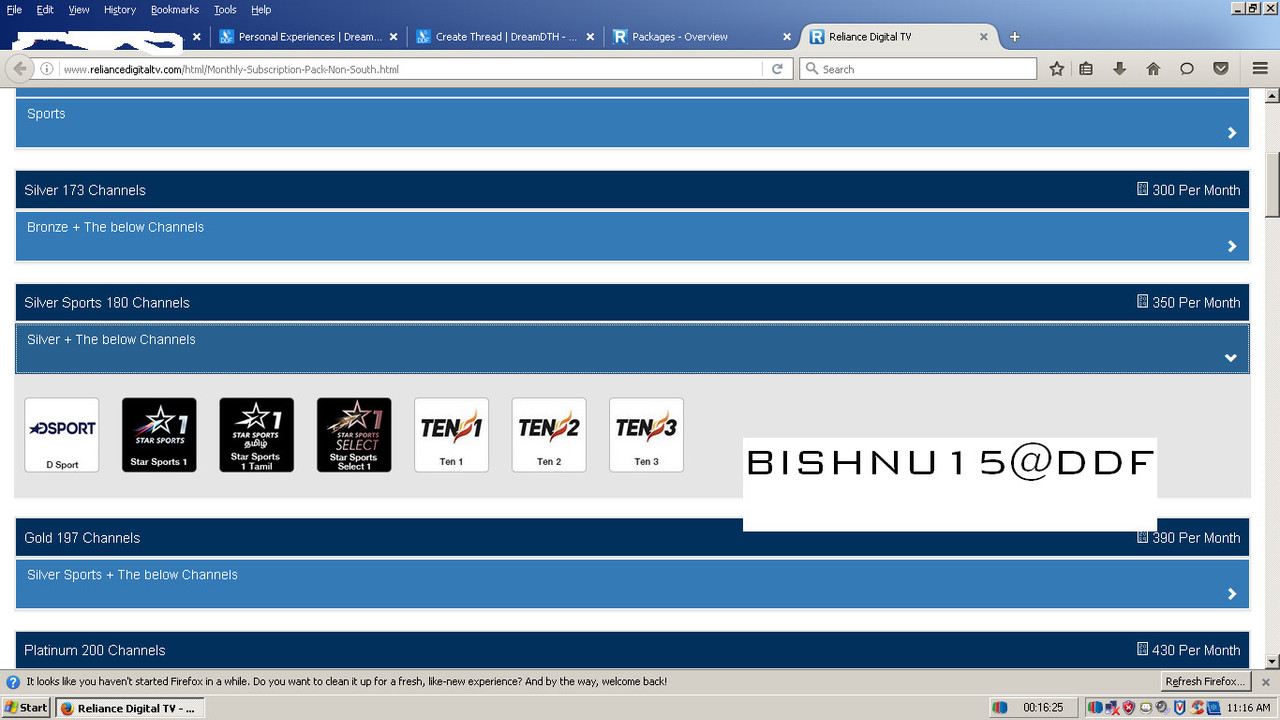Click the page vertical scrollbar thumb
The image size is (1280, 720).
[x=1272, y=184]
